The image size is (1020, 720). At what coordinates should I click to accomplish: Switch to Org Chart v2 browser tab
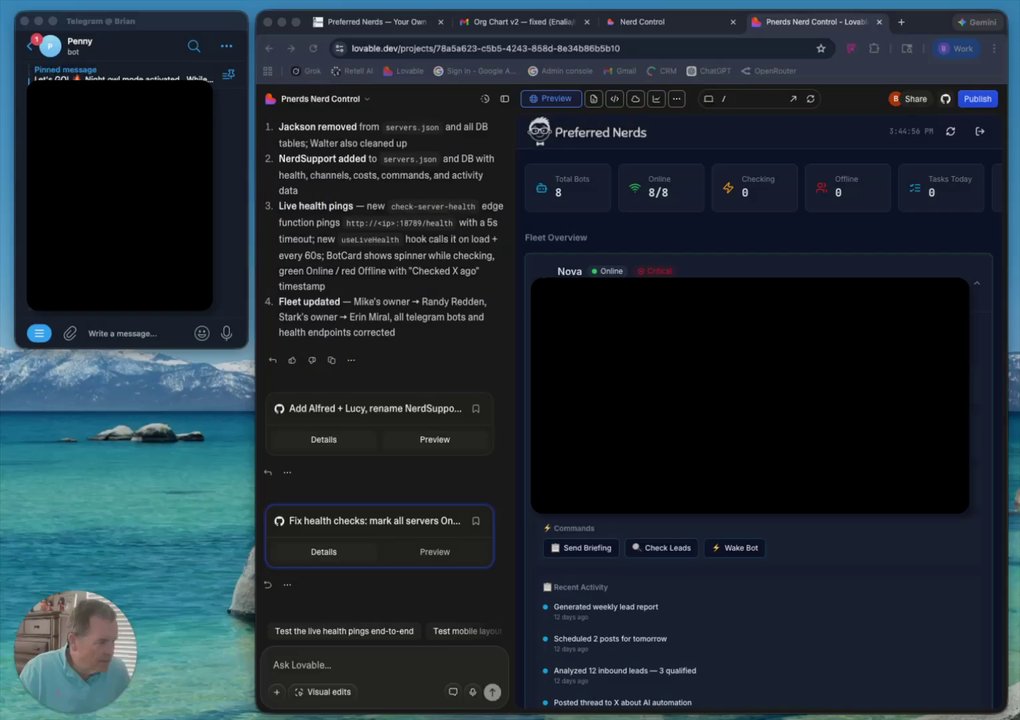[x=524, y=22]
